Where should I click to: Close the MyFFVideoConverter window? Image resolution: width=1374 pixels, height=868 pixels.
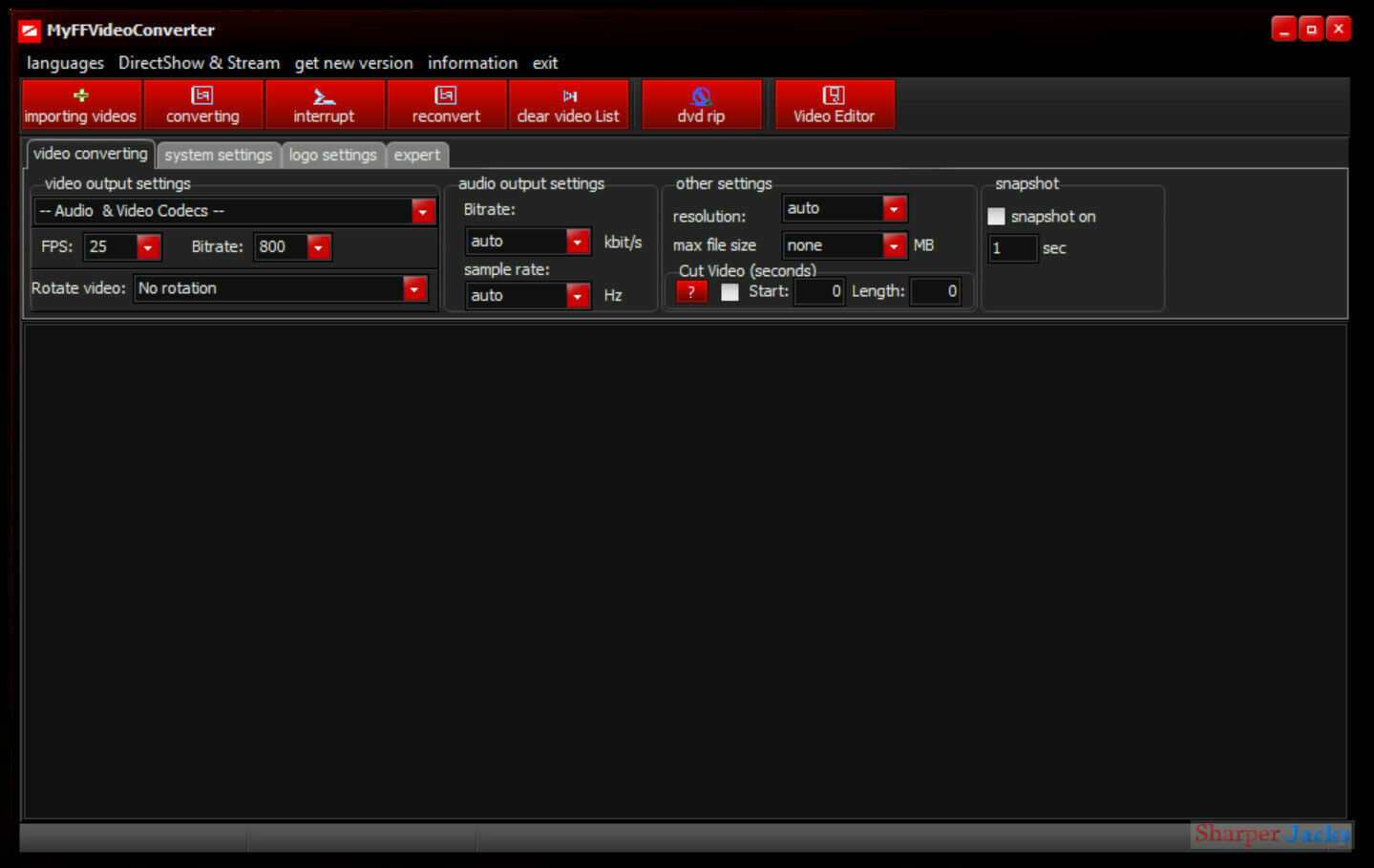coord(1339,30)
